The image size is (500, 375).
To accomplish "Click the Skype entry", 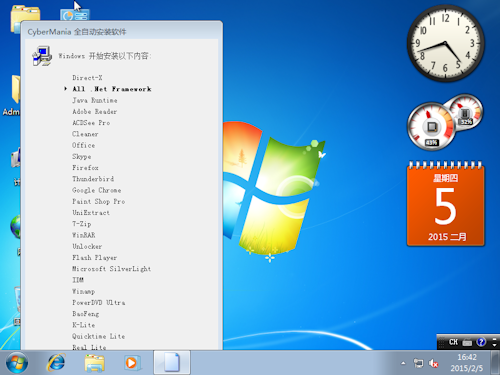I will point(82,156).
